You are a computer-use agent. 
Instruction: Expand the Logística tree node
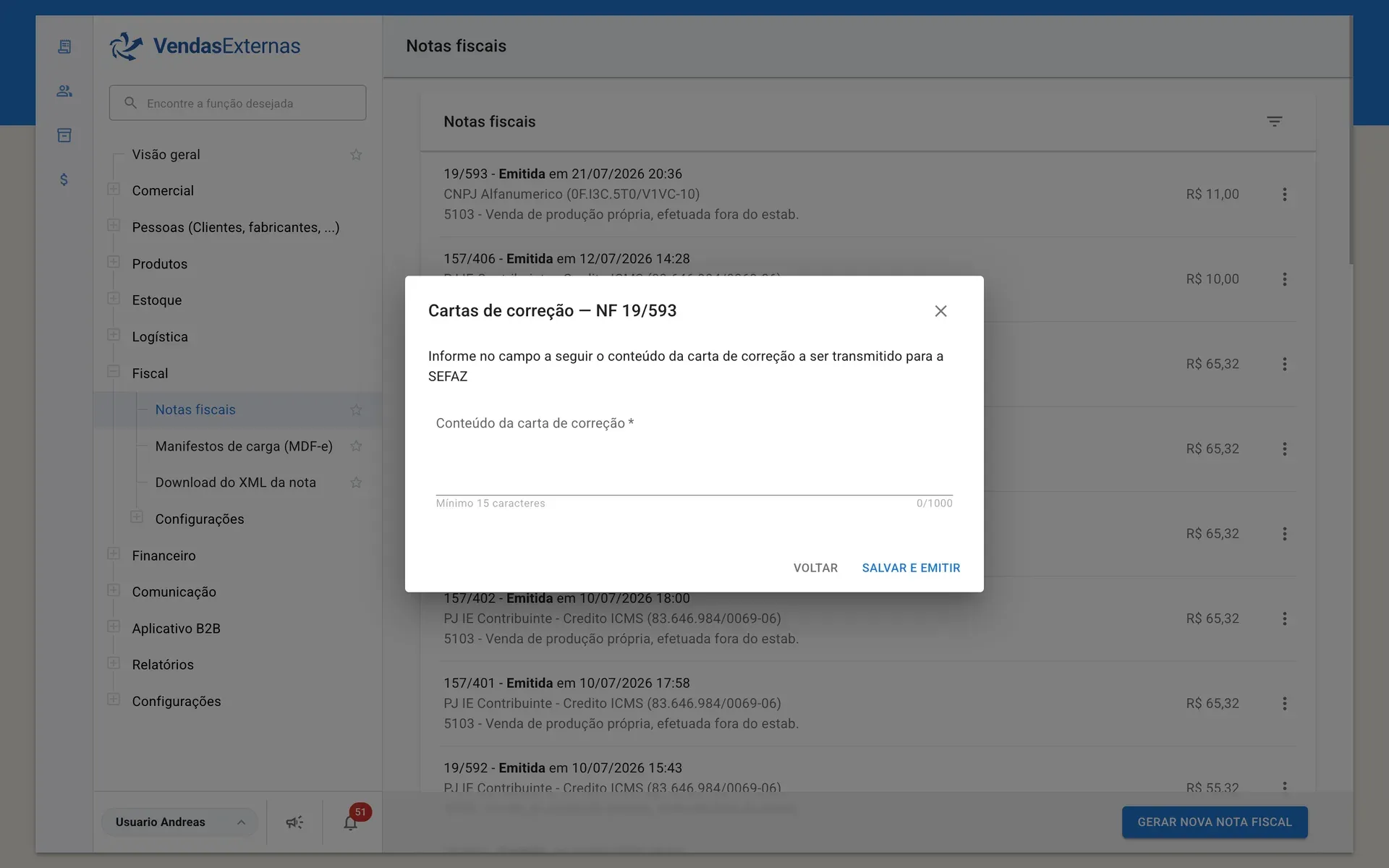[x=114, y=335]
